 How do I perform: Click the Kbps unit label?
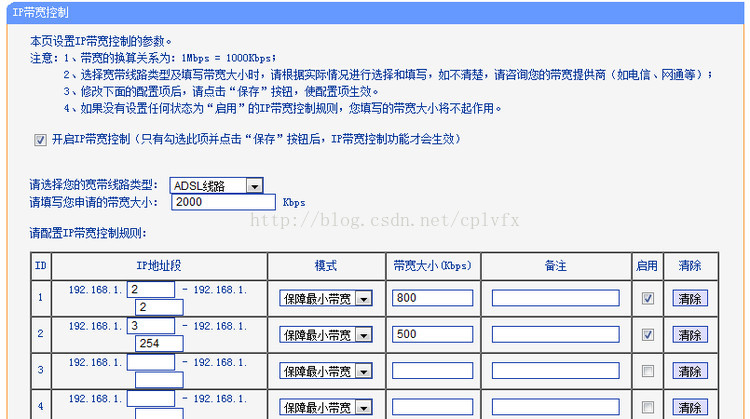click(294, 203)
